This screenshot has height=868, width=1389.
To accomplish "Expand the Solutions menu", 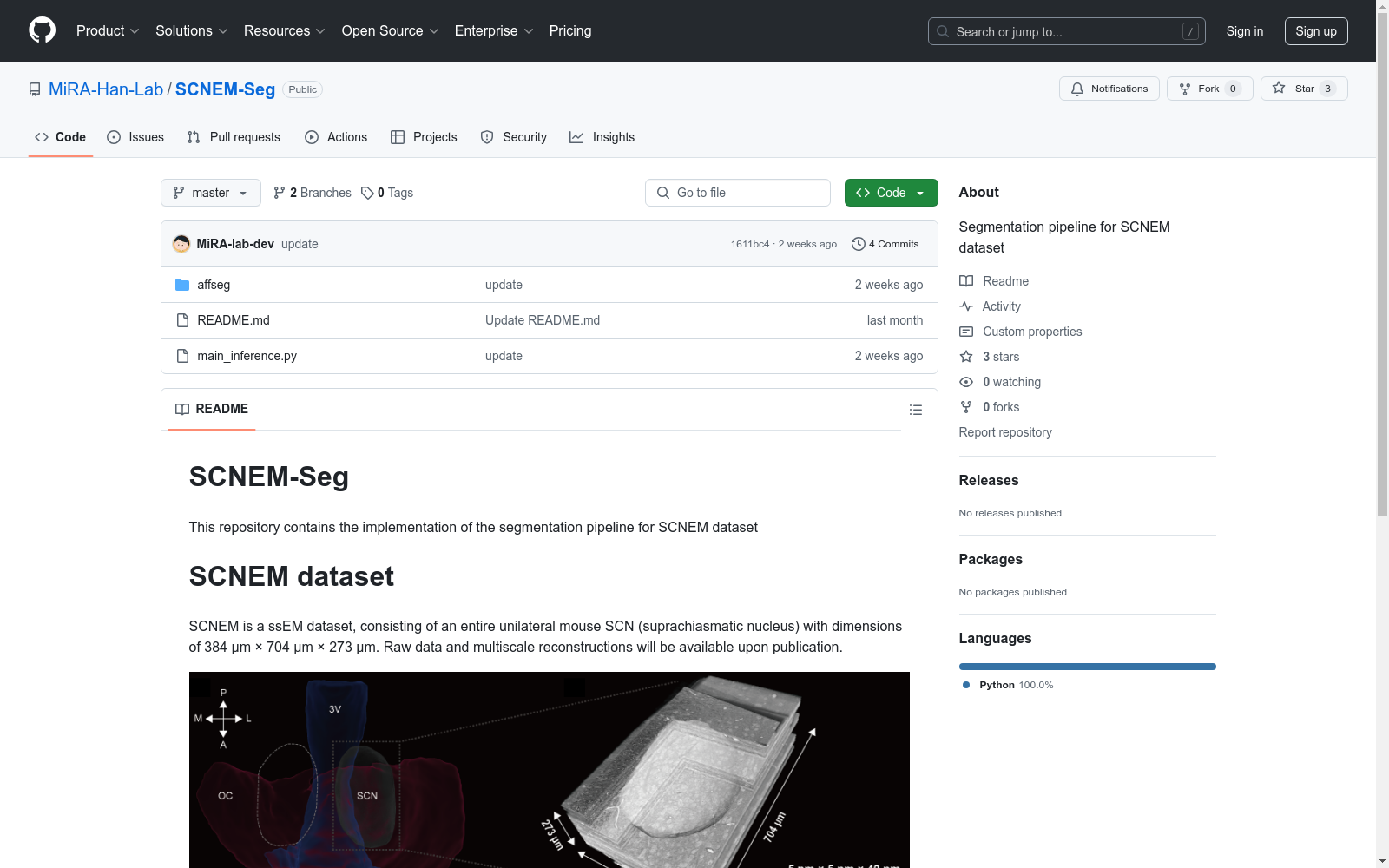I will [x=192, y=31].
